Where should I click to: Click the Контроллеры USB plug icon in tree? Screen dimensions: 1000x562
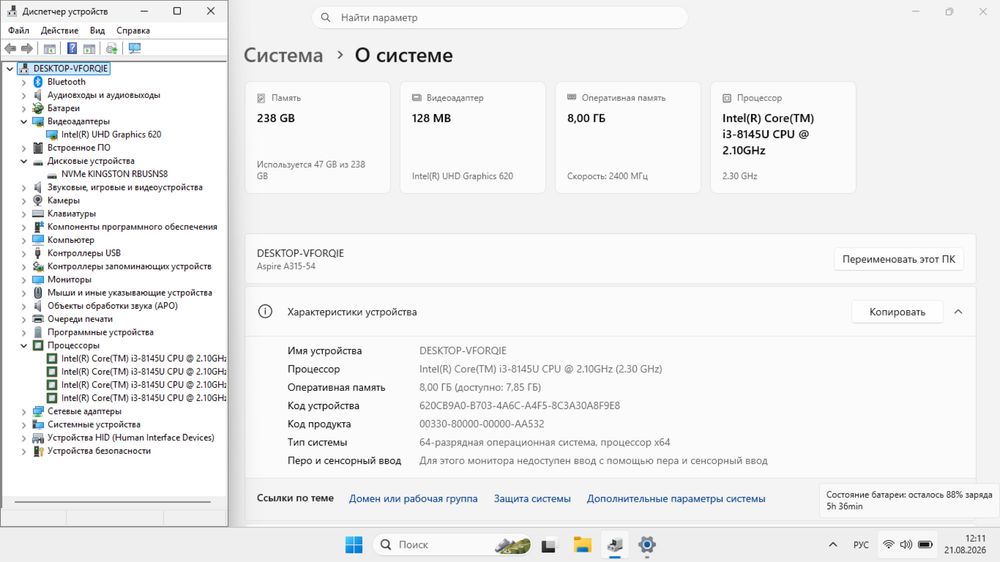click(x=38, y=253)
